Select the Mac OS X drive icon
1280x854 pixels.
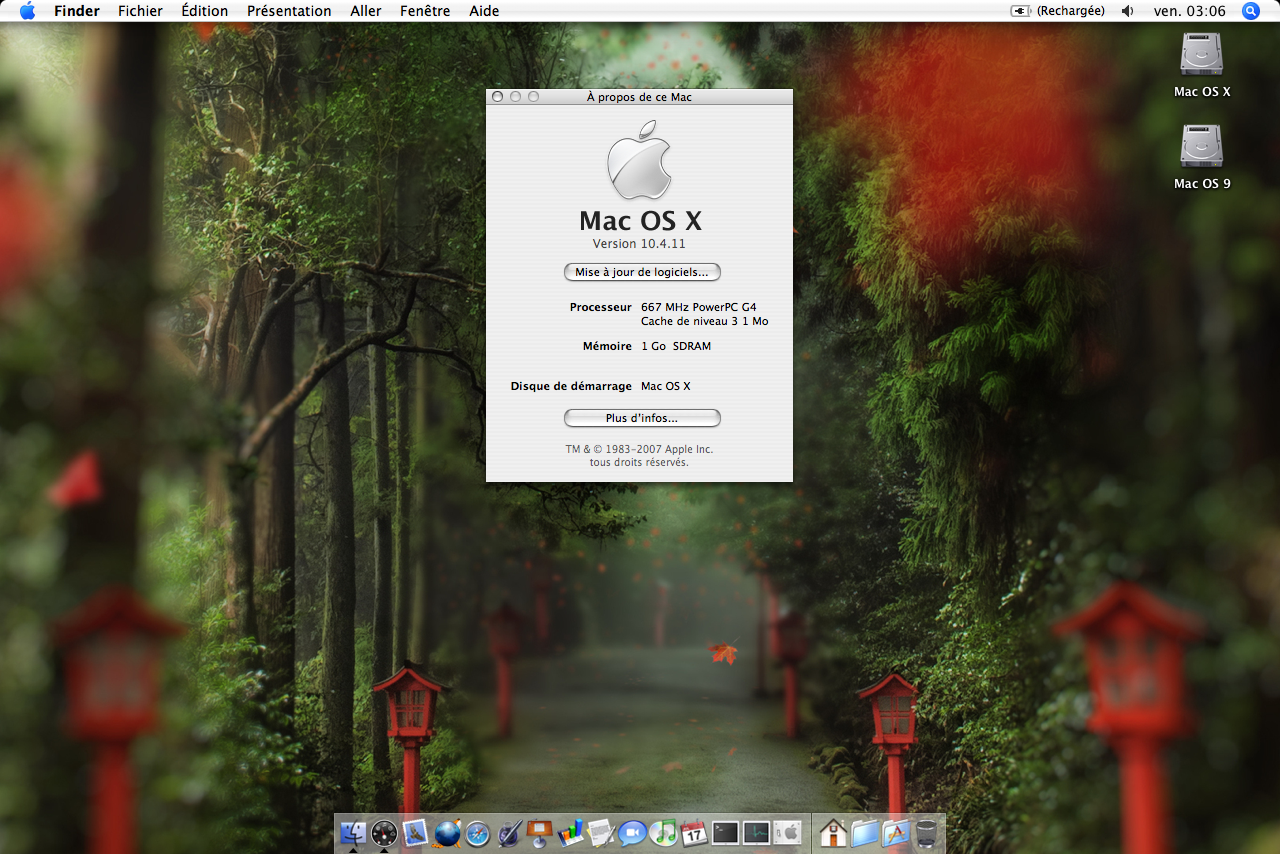tap(1201, 55)
